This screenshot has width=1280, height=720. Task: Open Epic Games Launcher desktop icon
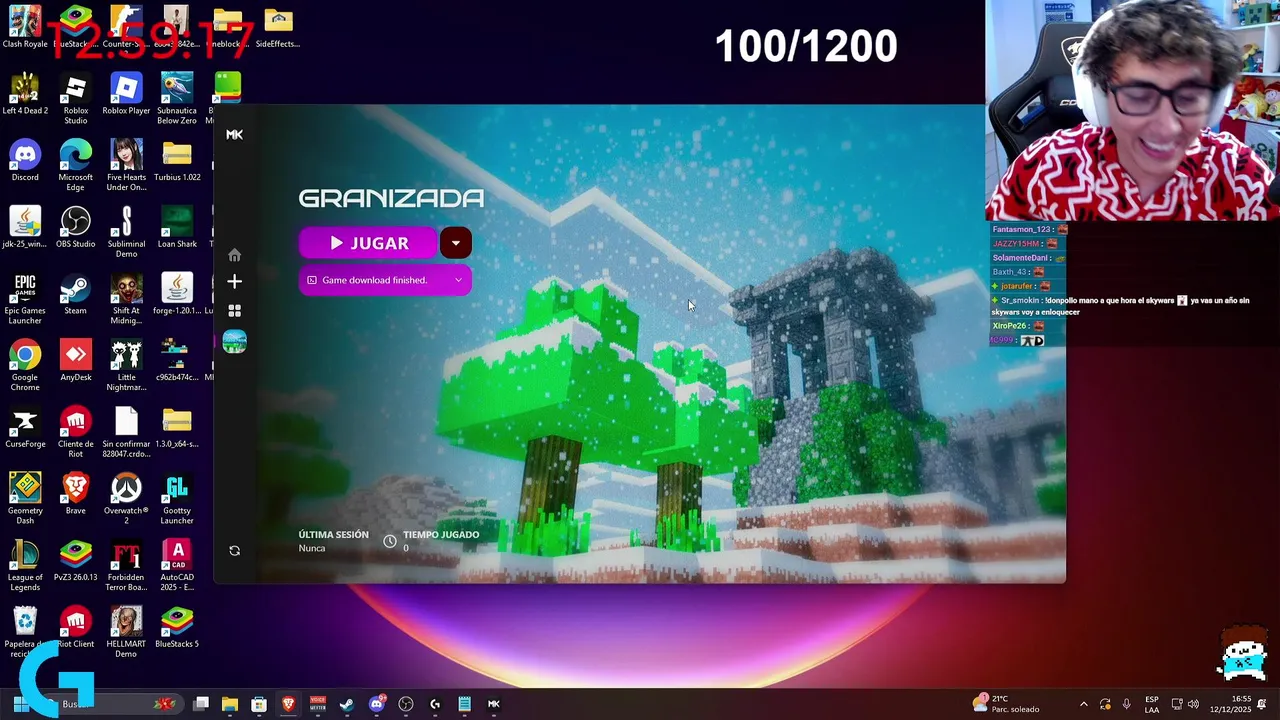click(x=25, y=299)
